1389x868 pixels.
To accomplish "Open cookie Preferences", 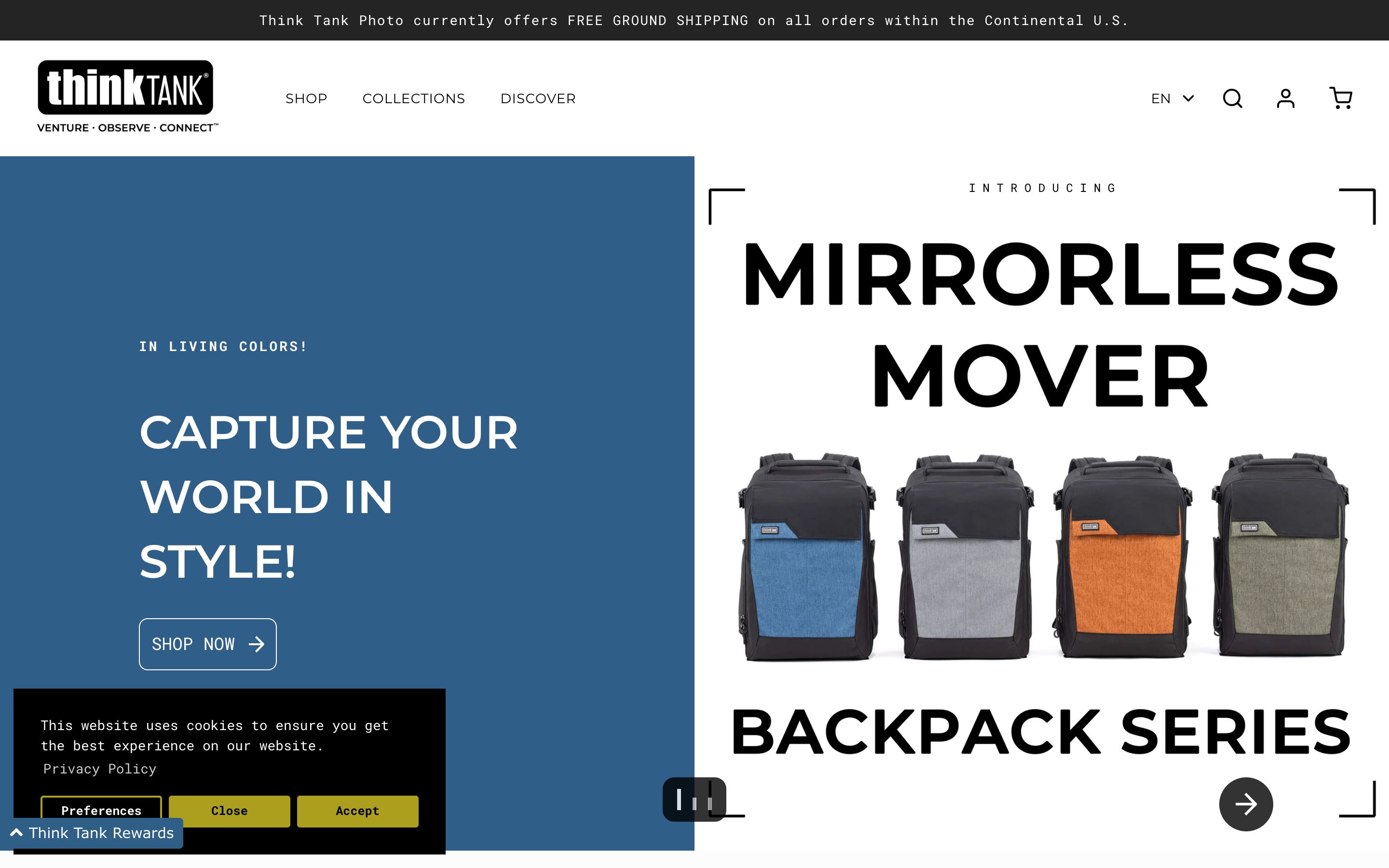I will 101,810.
